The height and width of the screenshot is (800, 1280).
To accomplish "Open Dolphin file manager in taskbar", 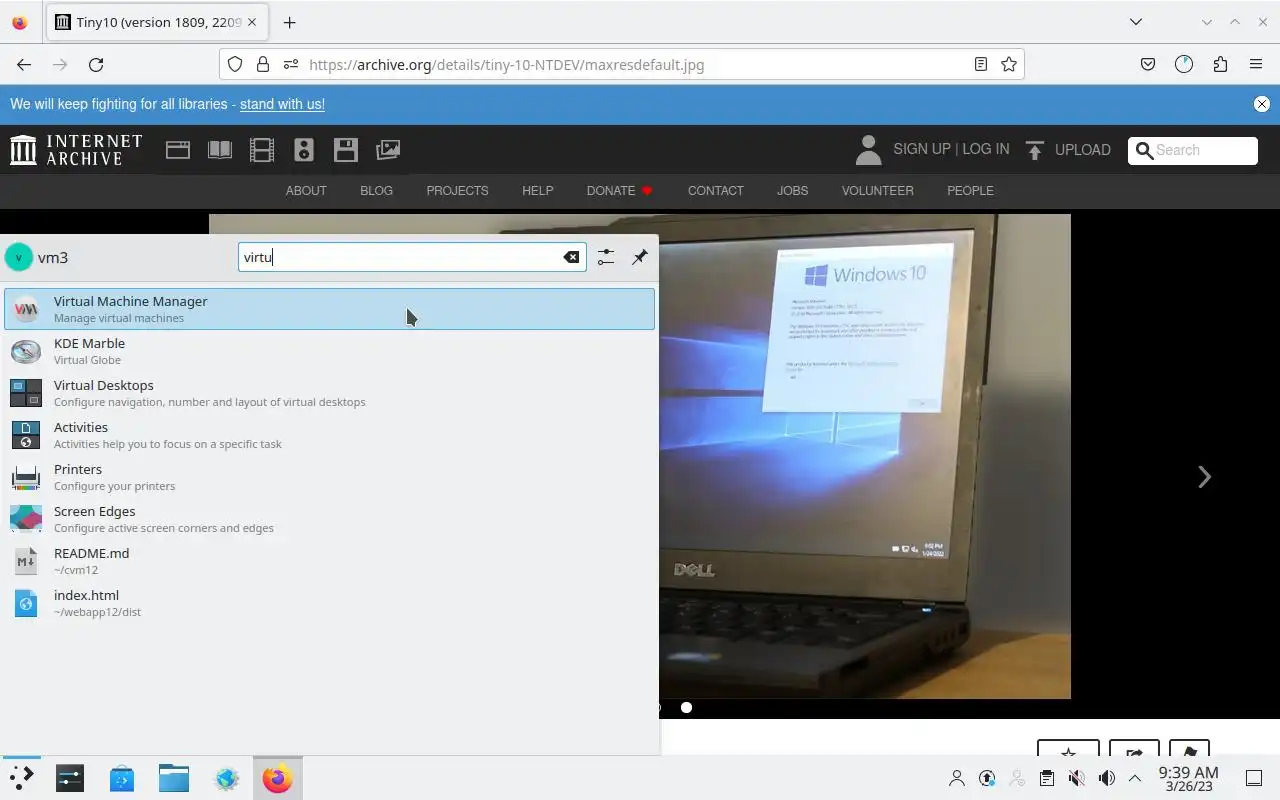I will point(174,778).
